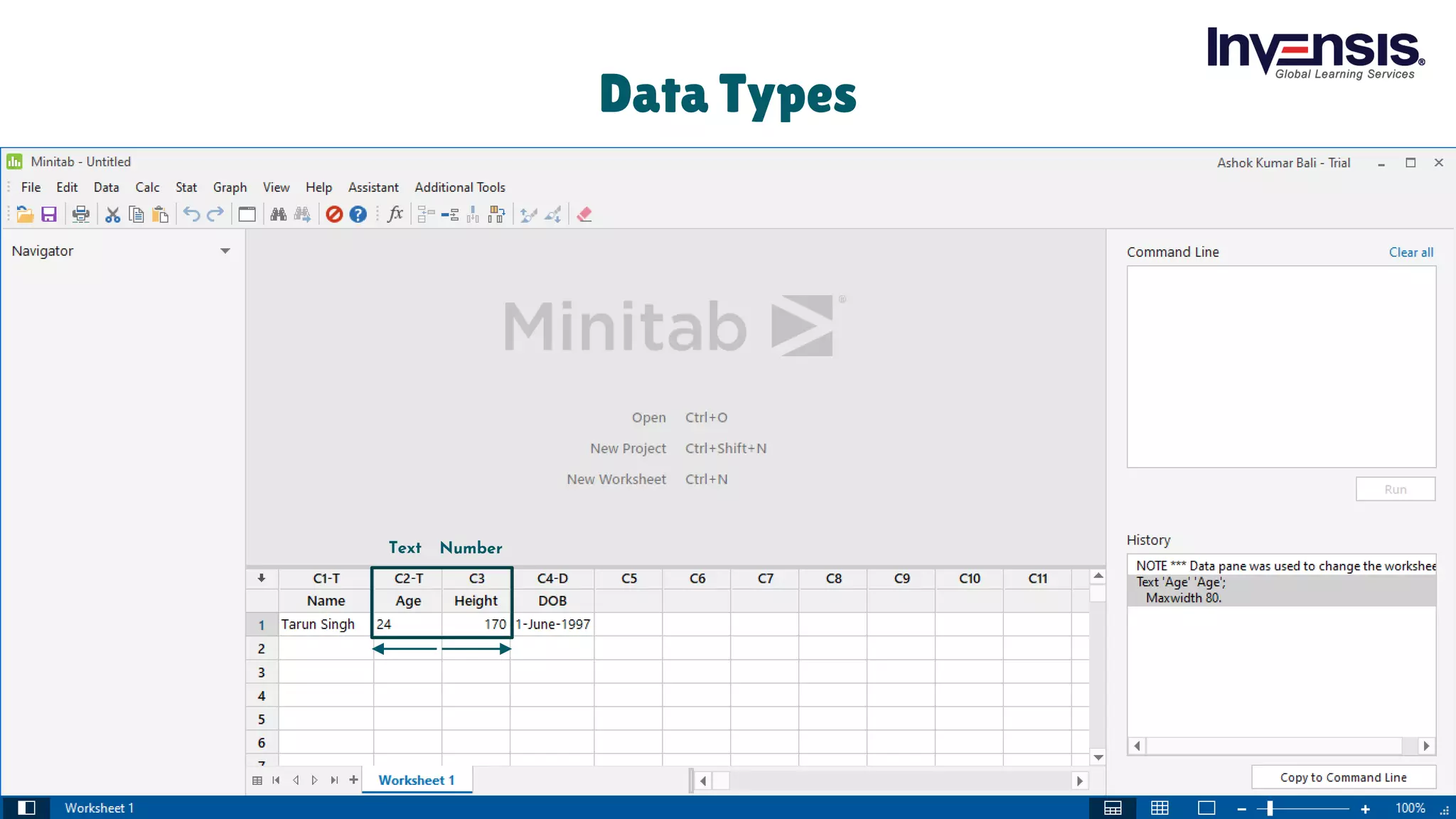Click the eraser clear icon

coord(584,215)
